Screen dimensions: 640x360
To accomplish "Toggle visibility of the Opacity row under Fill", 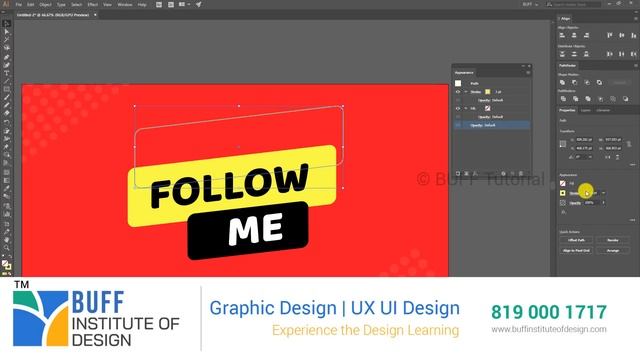I will [458, 117].
